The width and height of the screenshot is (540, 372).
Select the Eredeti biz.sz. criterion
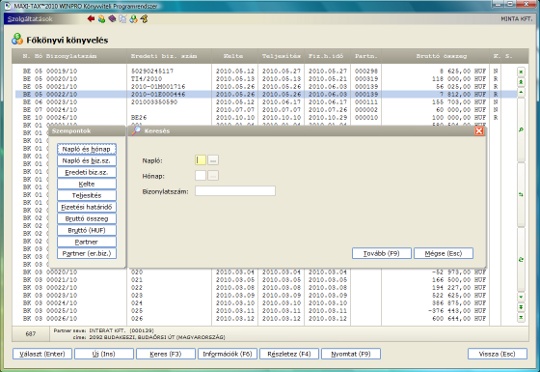tap(86, 172)
